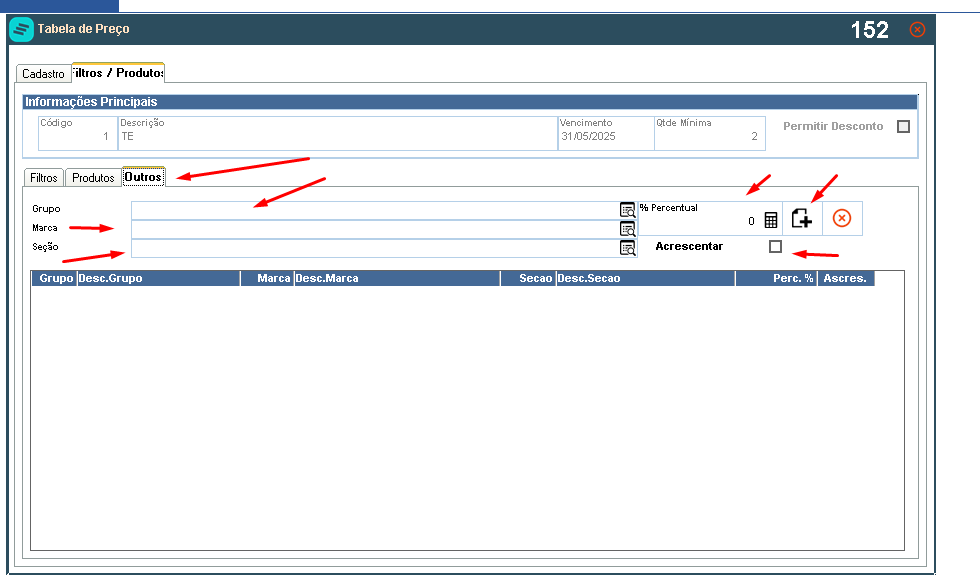Select the Outros sub-tab
980x584 pixels.
pos(143,177)
